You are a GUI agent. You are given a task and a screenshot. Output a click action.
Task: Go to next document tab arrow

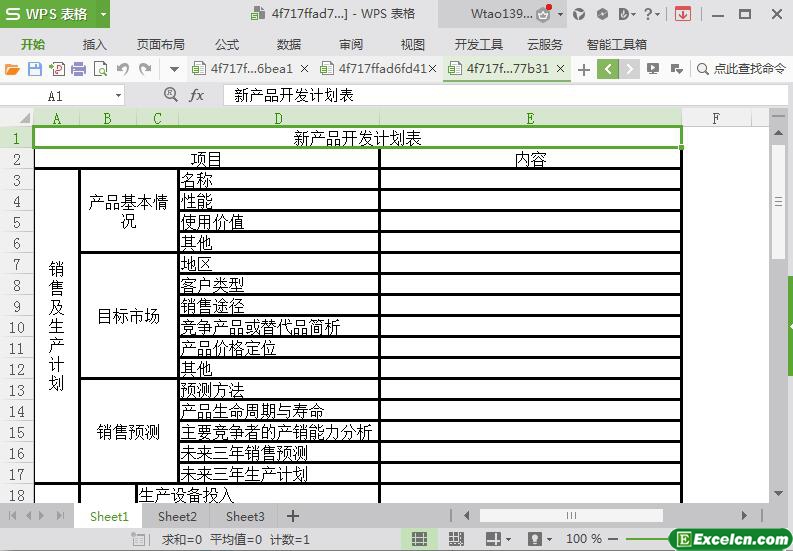coord(629,69)
